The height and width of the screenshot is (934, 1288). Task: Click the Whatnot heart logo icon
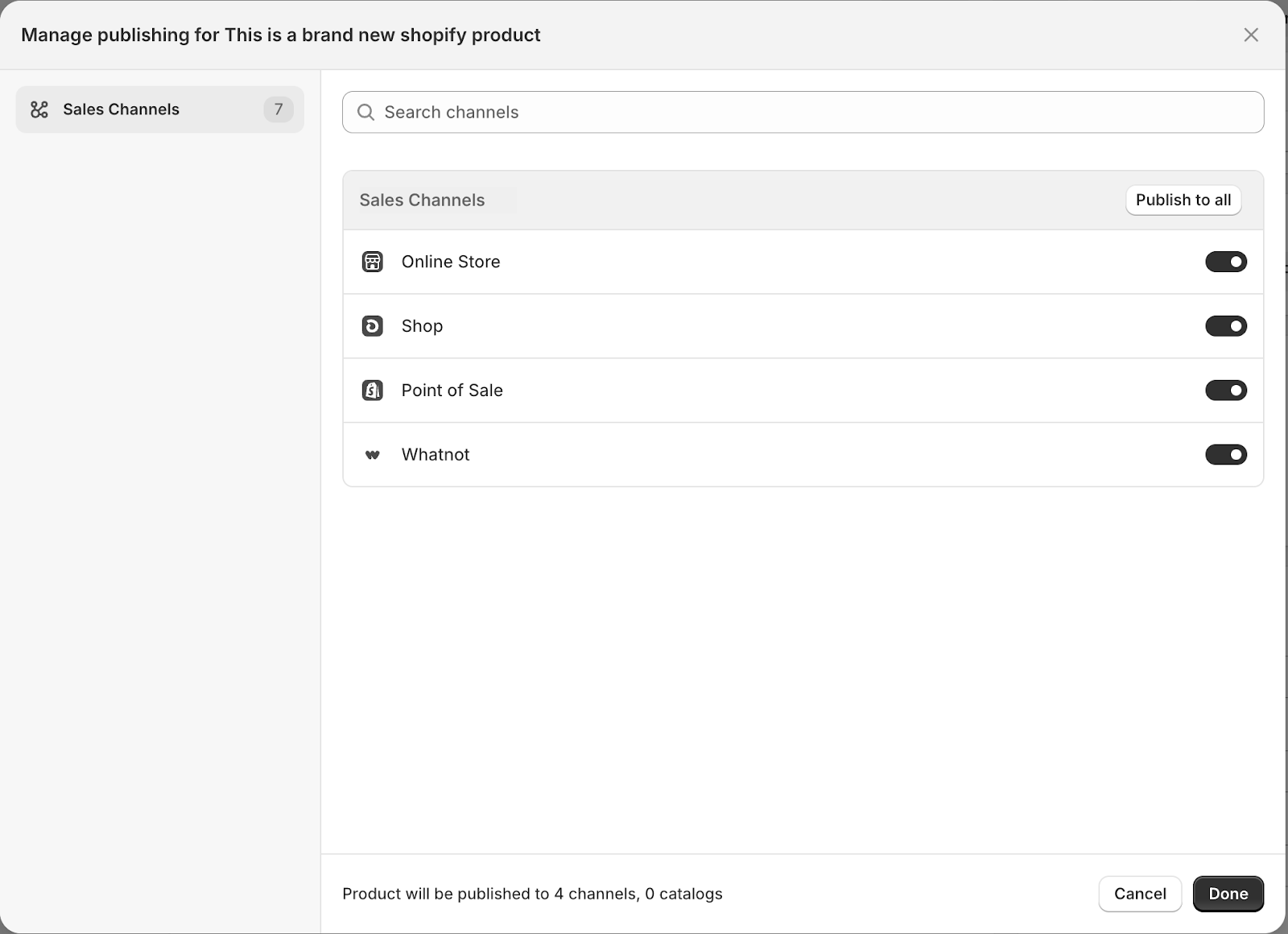tap(372, 455)
